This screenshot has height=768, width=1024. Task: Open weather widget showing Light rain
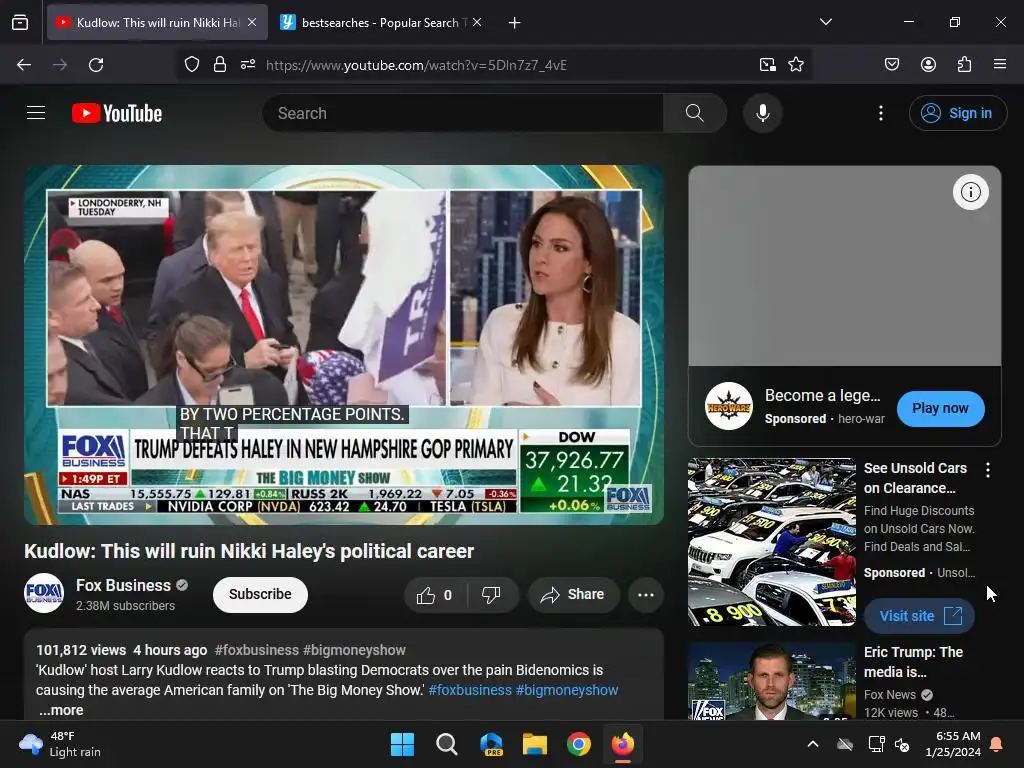point(60,744)
